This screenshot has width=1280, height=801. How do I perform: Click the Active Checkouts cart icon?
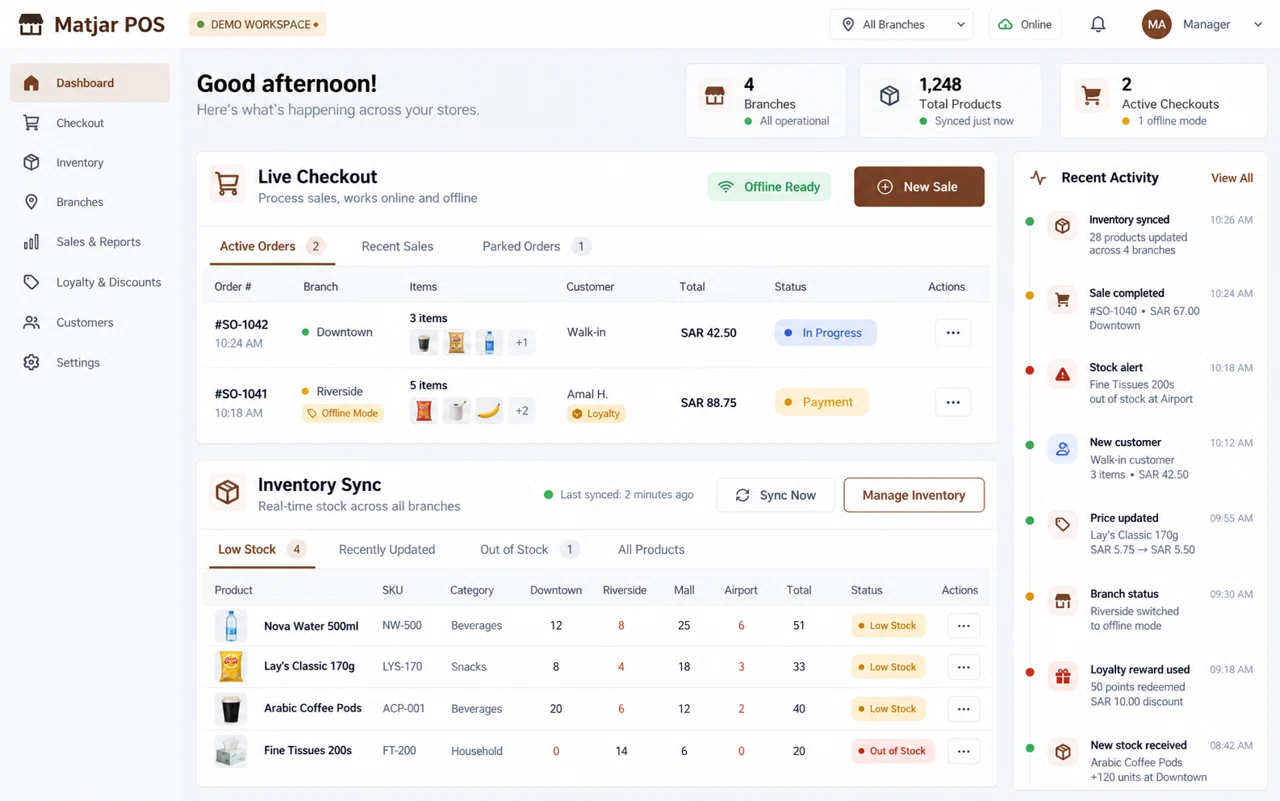pos(1091,96)
